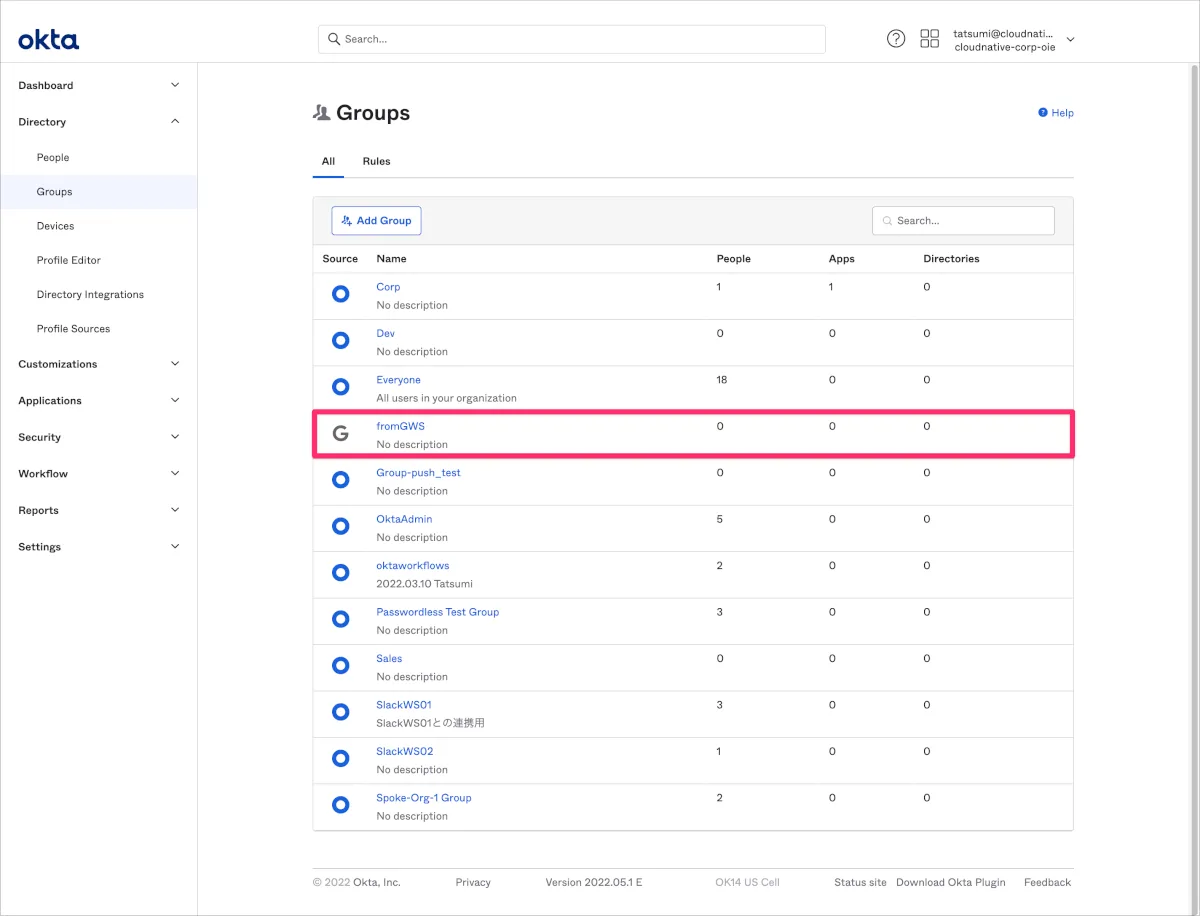Switch to the Rules tab
The width and height of the screenshot is (1200, 916).
[x=376, y=161]
